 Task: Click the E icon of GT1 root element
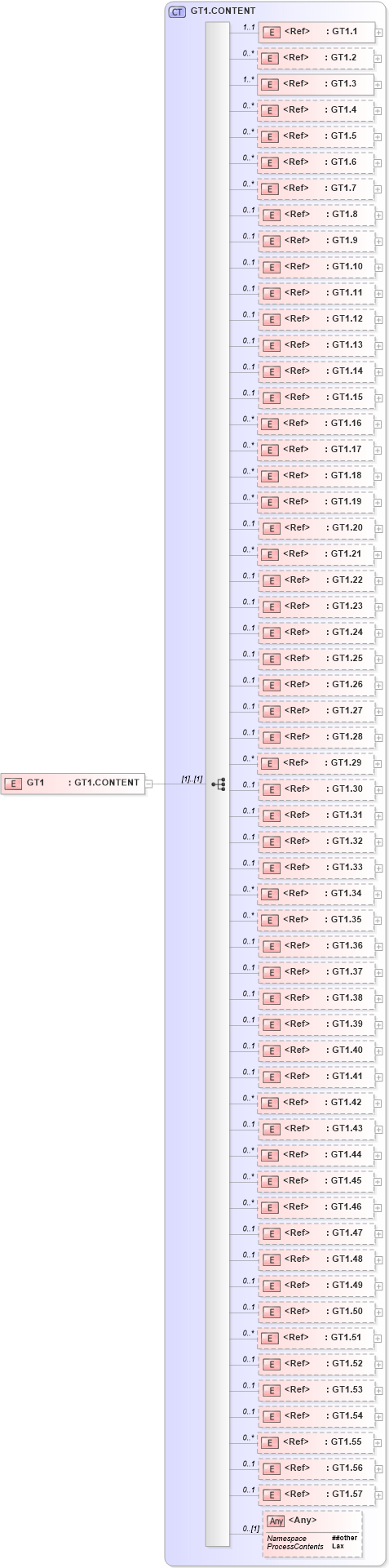coord(13,784)
